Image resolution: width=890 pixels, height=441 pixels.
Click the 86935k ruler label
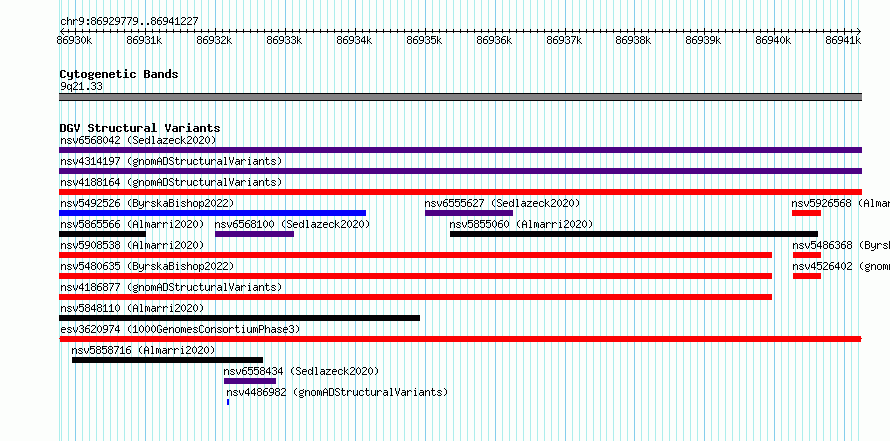[424, 40]
